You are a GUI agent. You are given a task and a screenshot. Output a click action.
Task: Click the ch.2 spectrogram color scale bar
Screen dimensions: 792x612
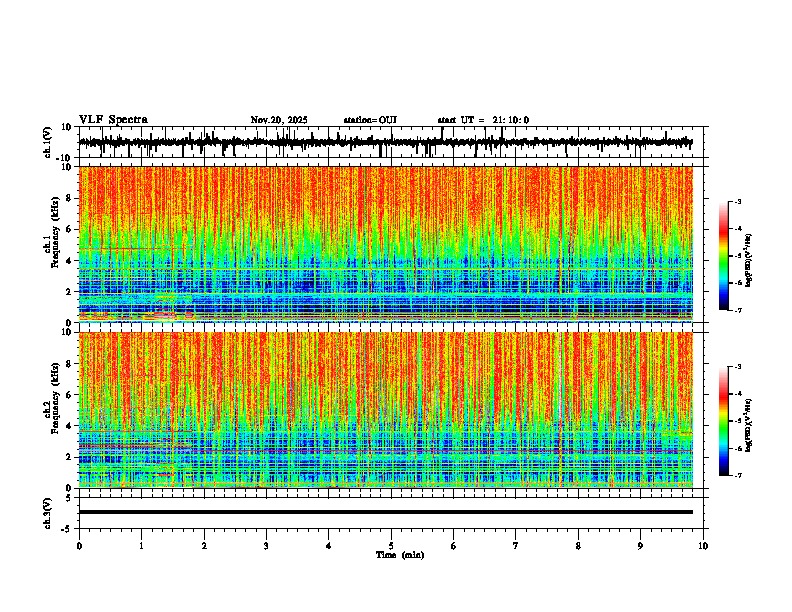tap(723, 421)
